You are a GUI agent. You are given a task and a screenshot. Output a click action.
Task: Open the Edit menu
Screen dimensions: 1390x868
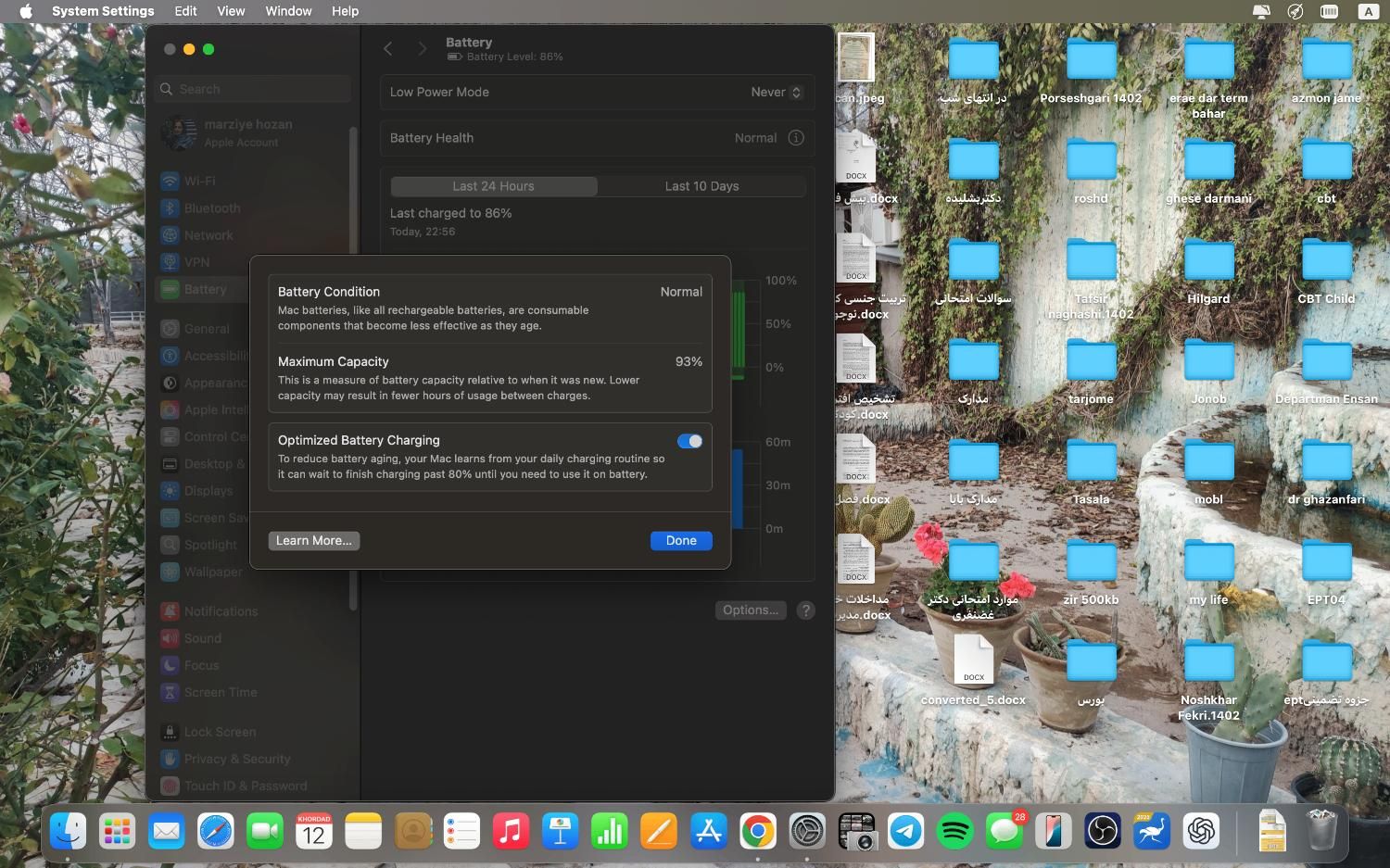[185, 11]
